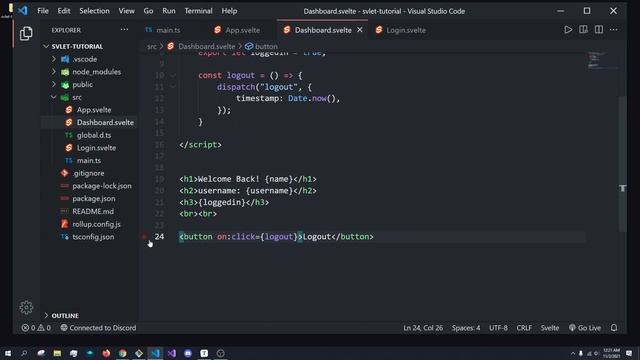Open File Explorer taskbar icon
The width and height of the screenshot is (640, 360).
coord(57,353)
